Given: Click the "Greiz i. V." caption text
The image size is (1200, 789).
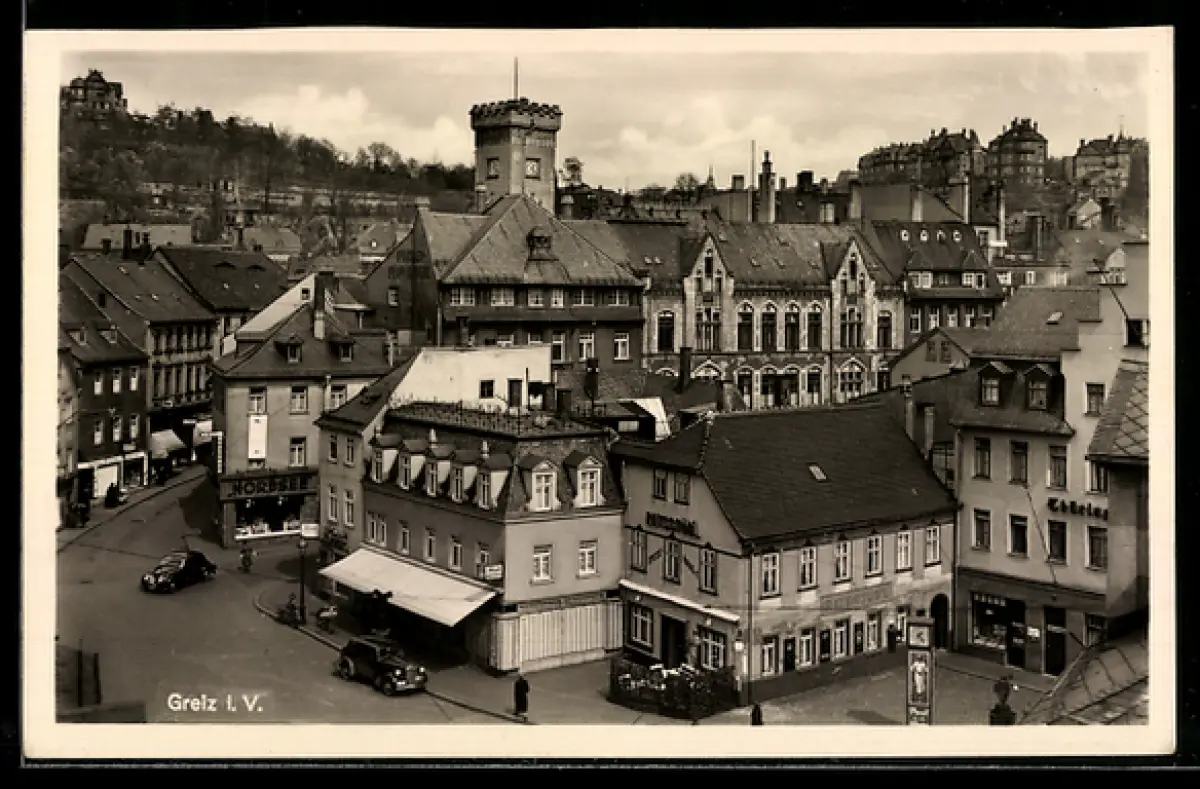Looking at the screenshot, I should tap(215, 702).
